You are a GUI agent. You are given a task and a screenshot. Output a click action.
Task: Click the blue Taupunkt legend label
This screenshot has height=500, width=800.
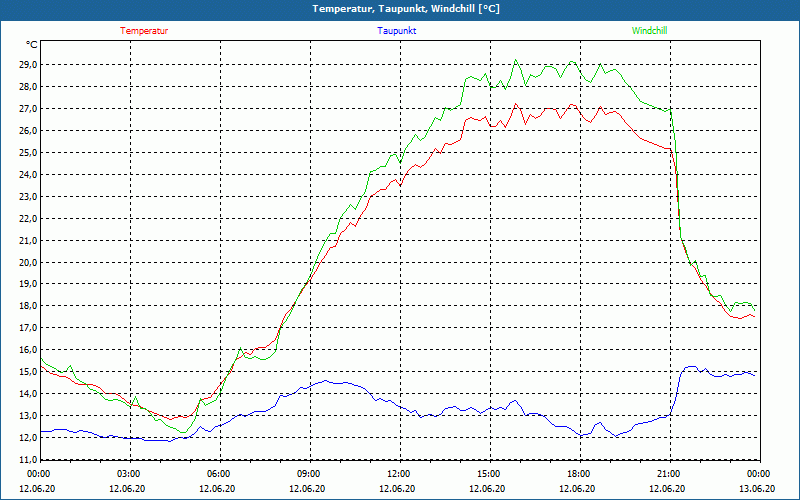(396, 31)
